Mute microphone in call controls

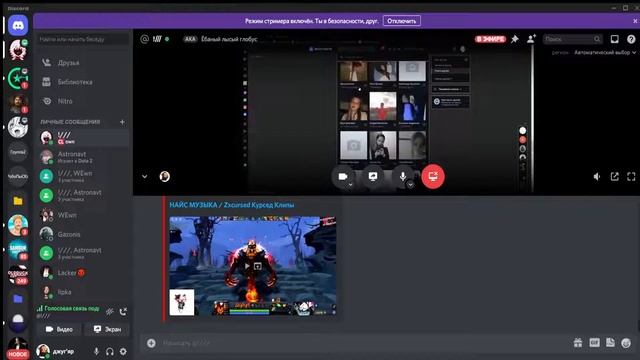pos(403,176)
